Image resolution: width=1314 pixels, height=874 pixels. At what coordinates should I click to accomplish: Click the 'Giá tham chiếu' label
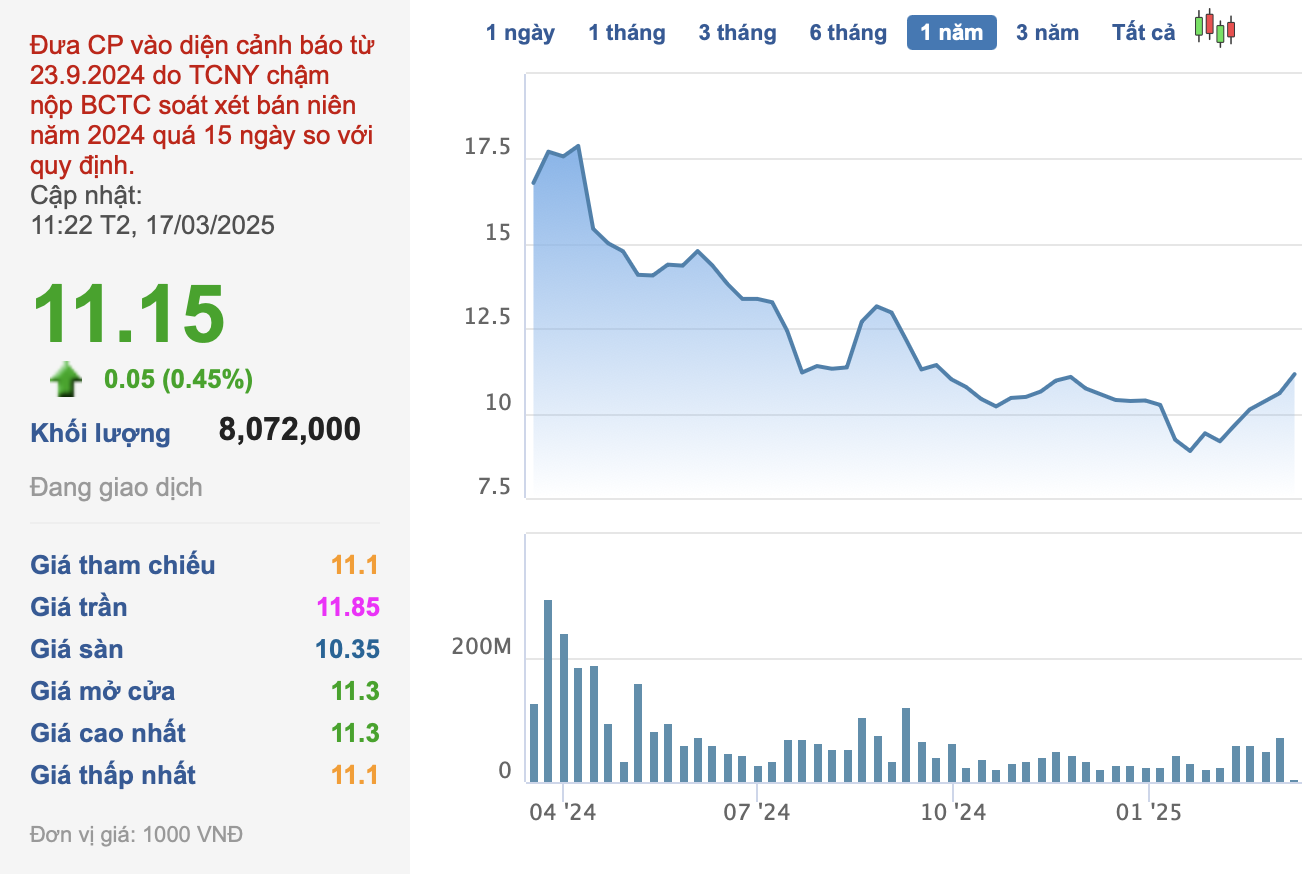click(x=123, y=565)
